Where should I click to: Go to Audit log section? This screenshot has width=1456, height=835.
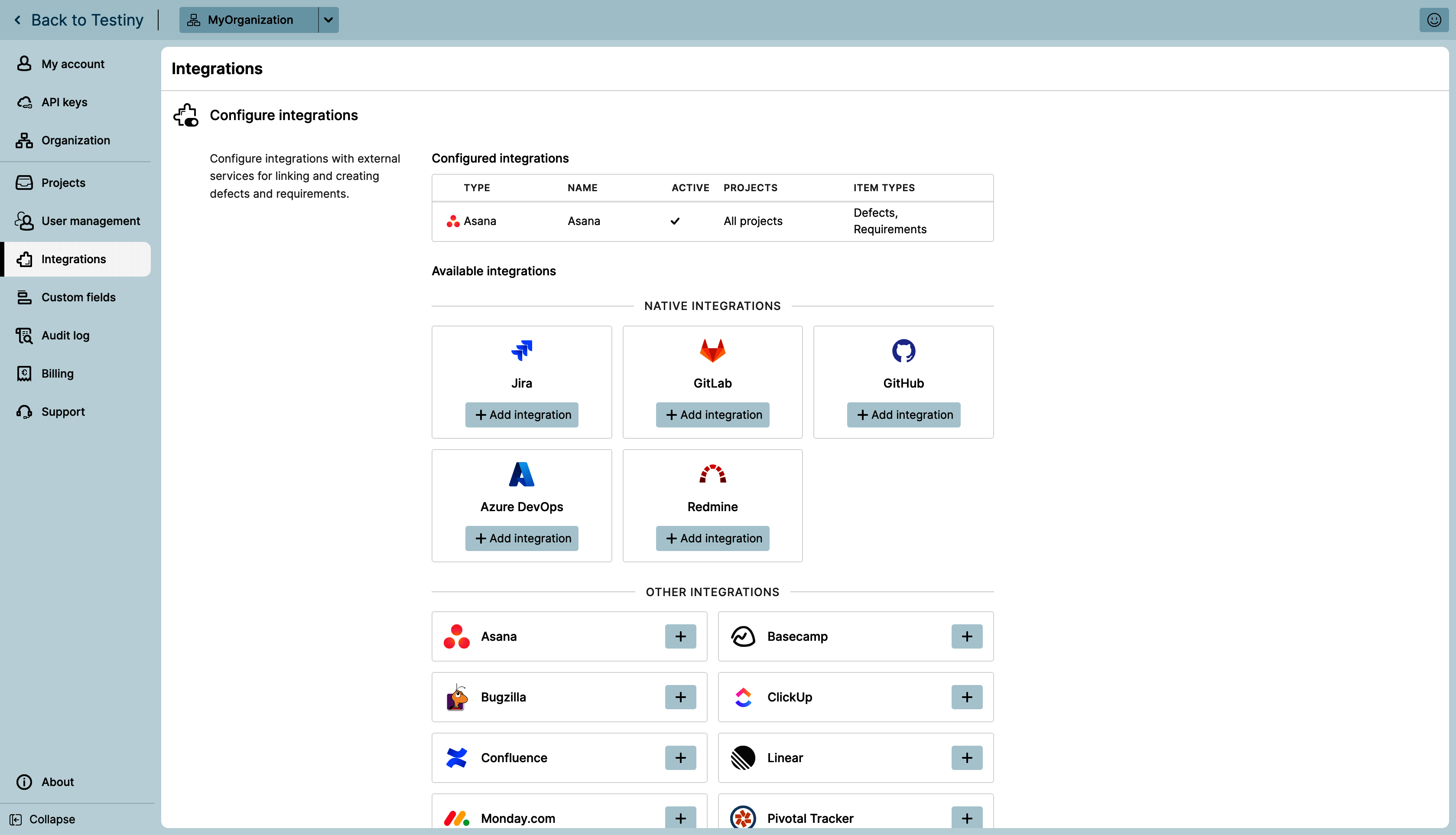(x=65, y=336)
